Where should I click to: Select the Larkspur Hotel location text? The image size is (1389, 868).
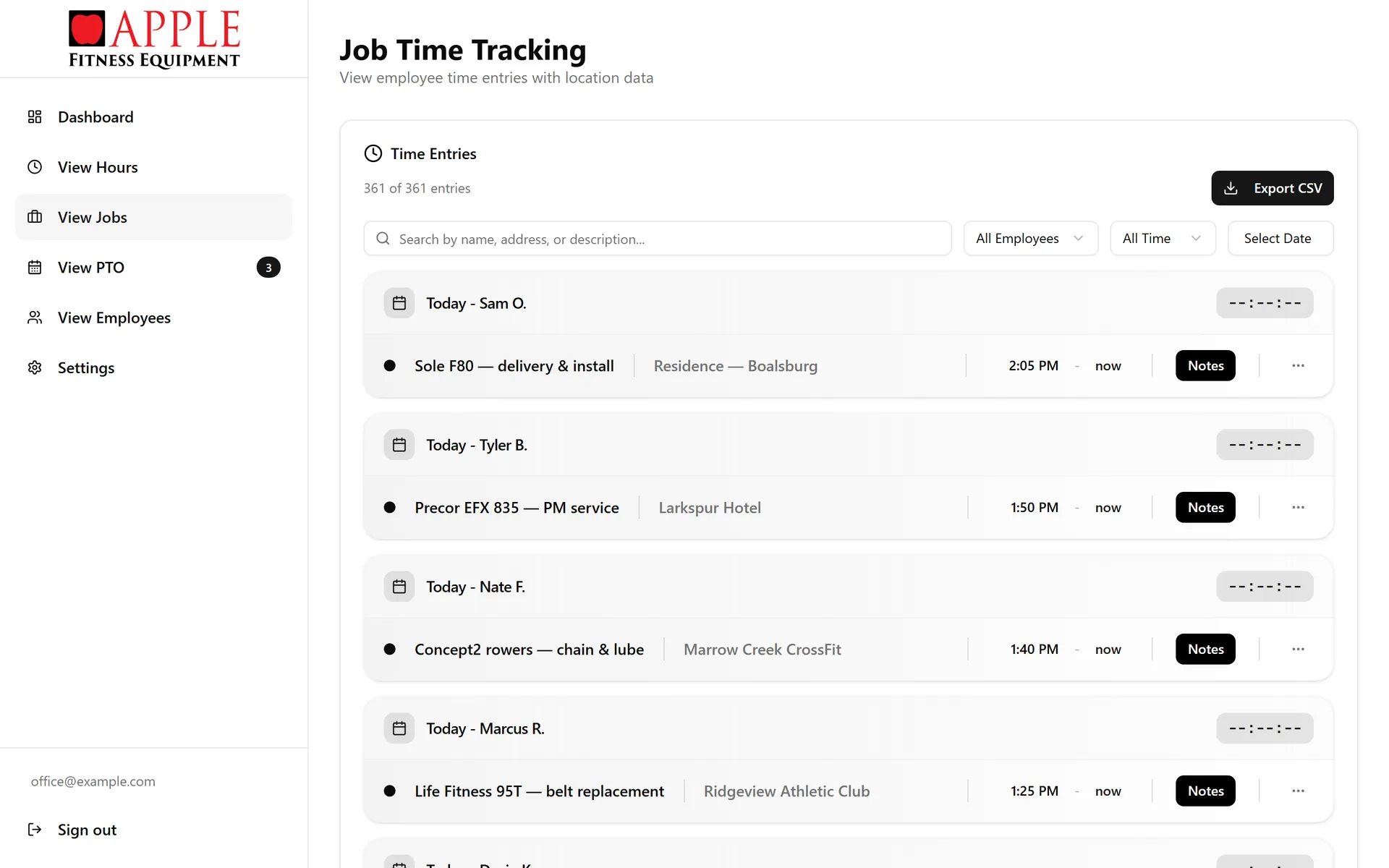[x=710, y=508]
